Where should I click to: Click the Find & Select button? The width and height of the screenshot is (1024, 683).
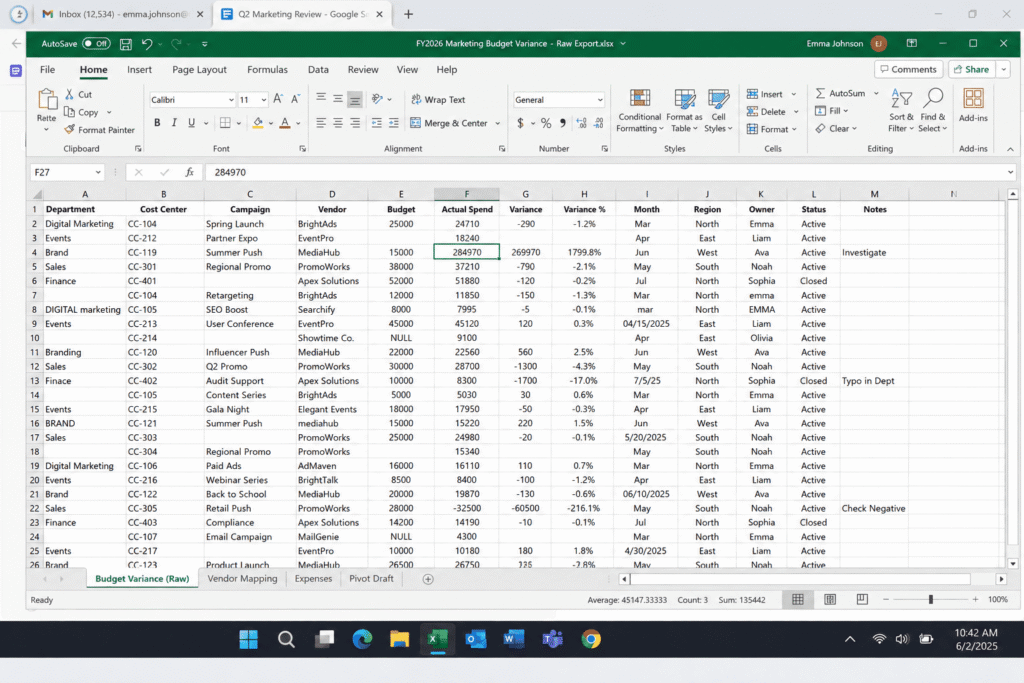pos(933,110)
